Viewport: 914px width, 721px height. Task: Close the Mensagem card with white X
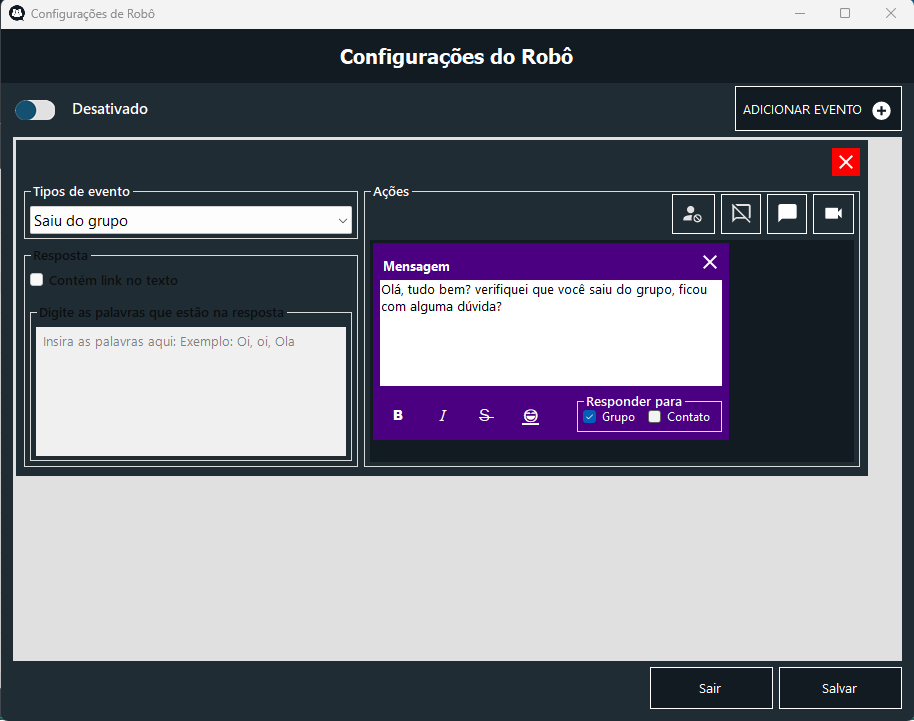[x=710, y=262]
